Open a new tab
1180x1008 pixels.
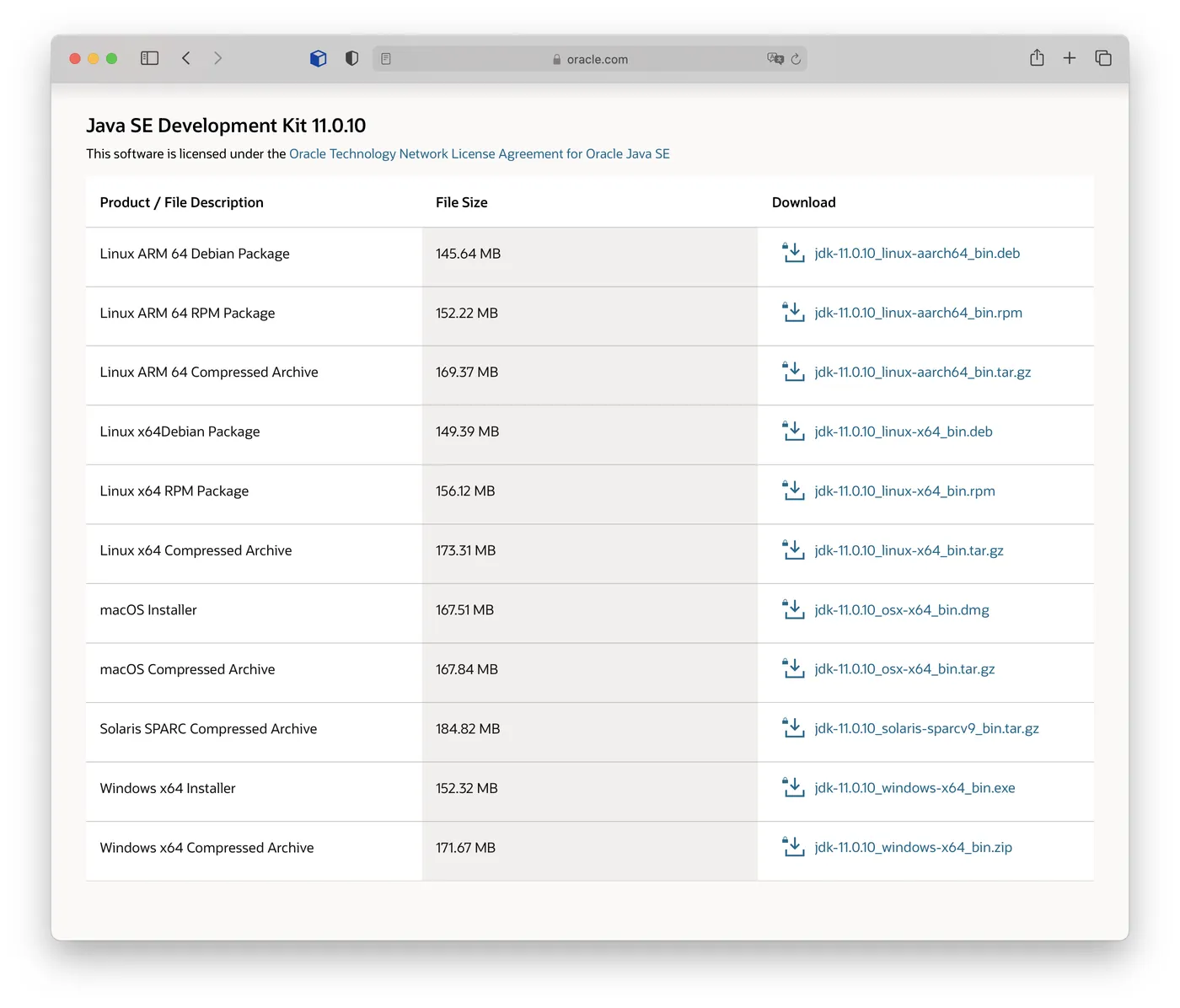(1070, 58)
